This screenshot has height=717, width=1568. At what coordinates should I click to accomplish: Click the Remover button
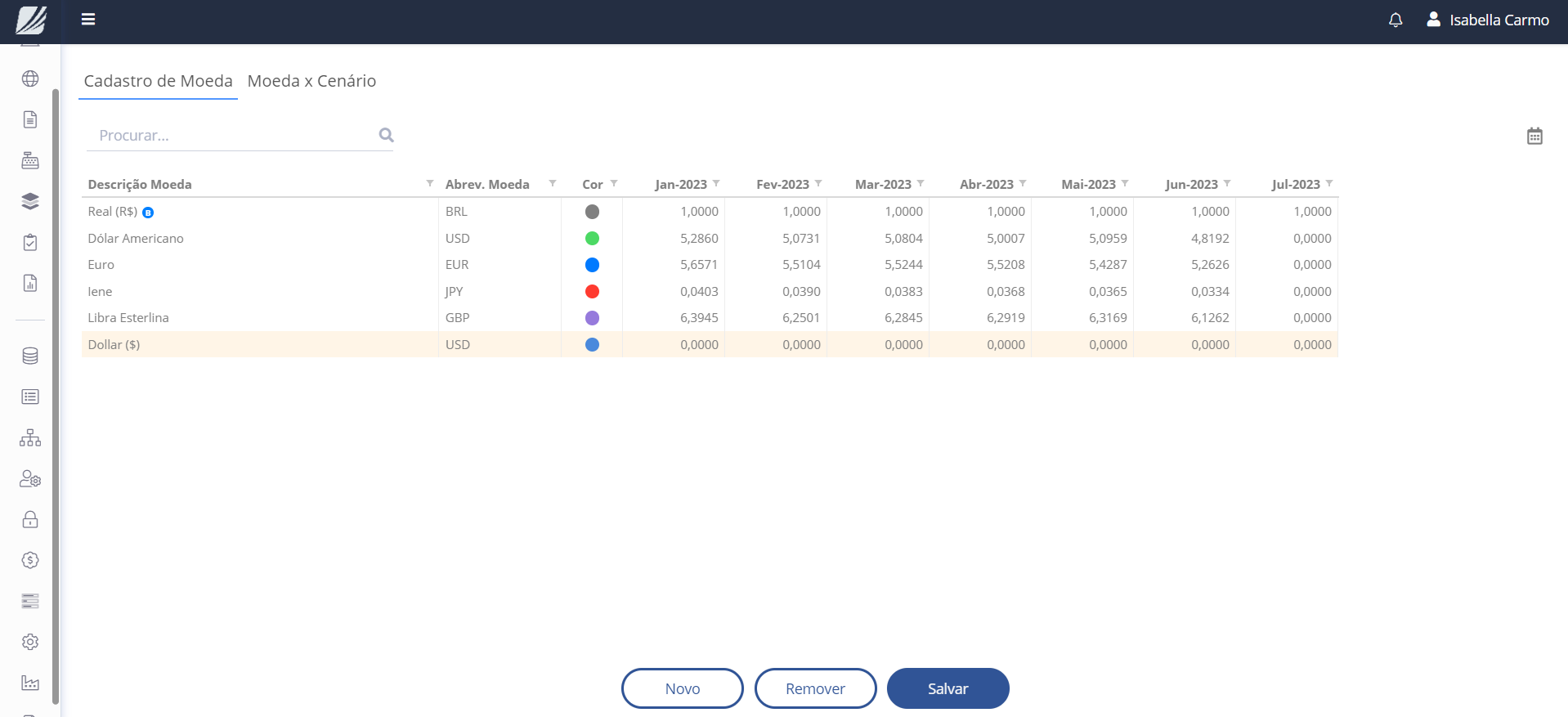tap(815, 688)
